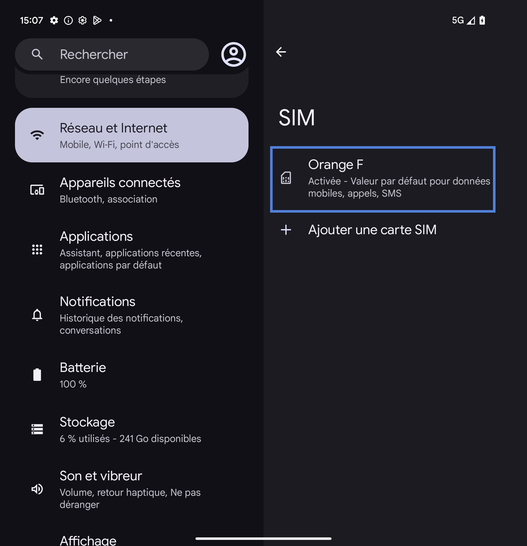
Task: Tap the Applications grid icon
Action: coord(37,249)
